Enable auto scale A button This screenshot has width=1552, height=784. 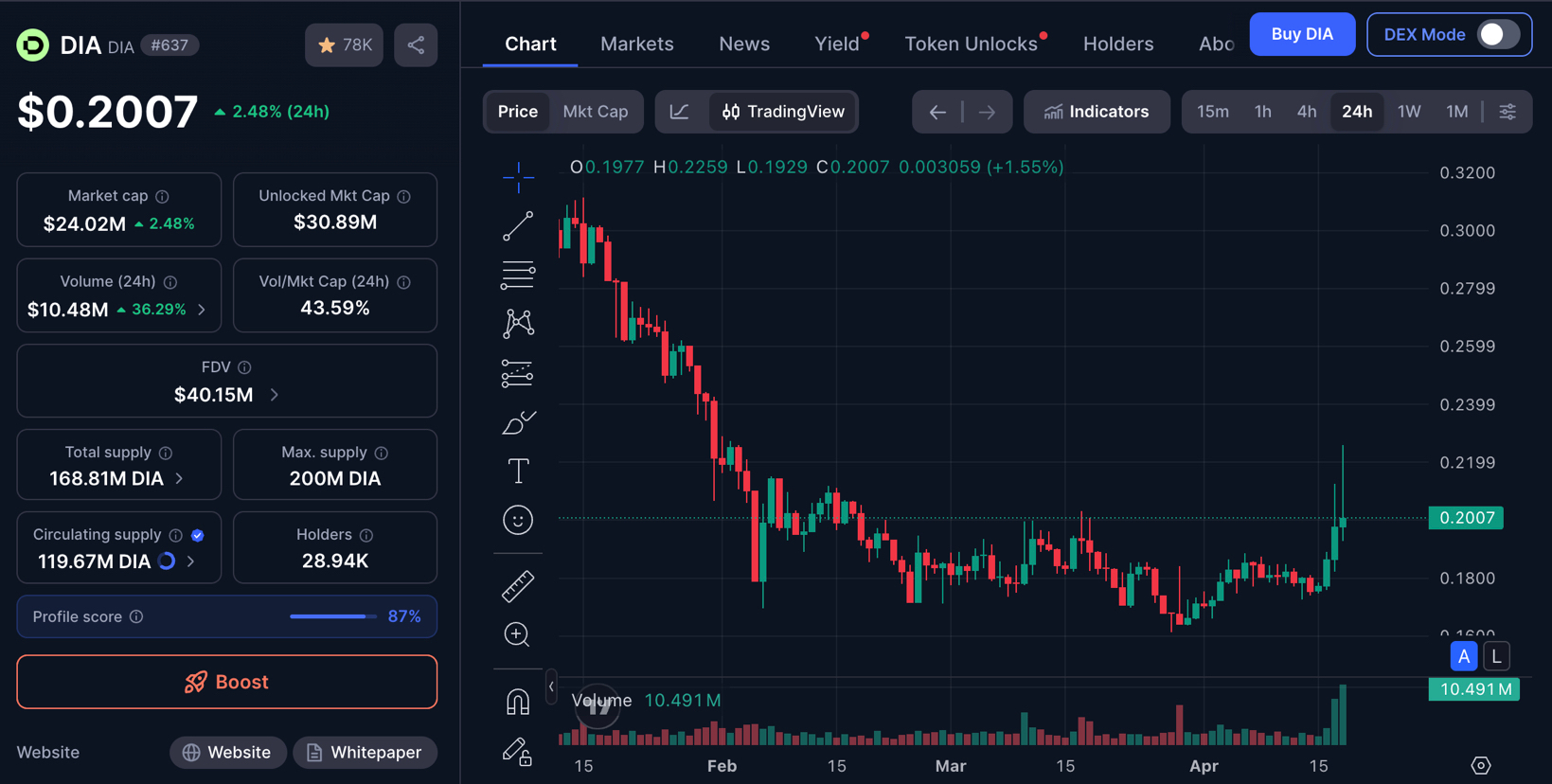point(1464,656)
